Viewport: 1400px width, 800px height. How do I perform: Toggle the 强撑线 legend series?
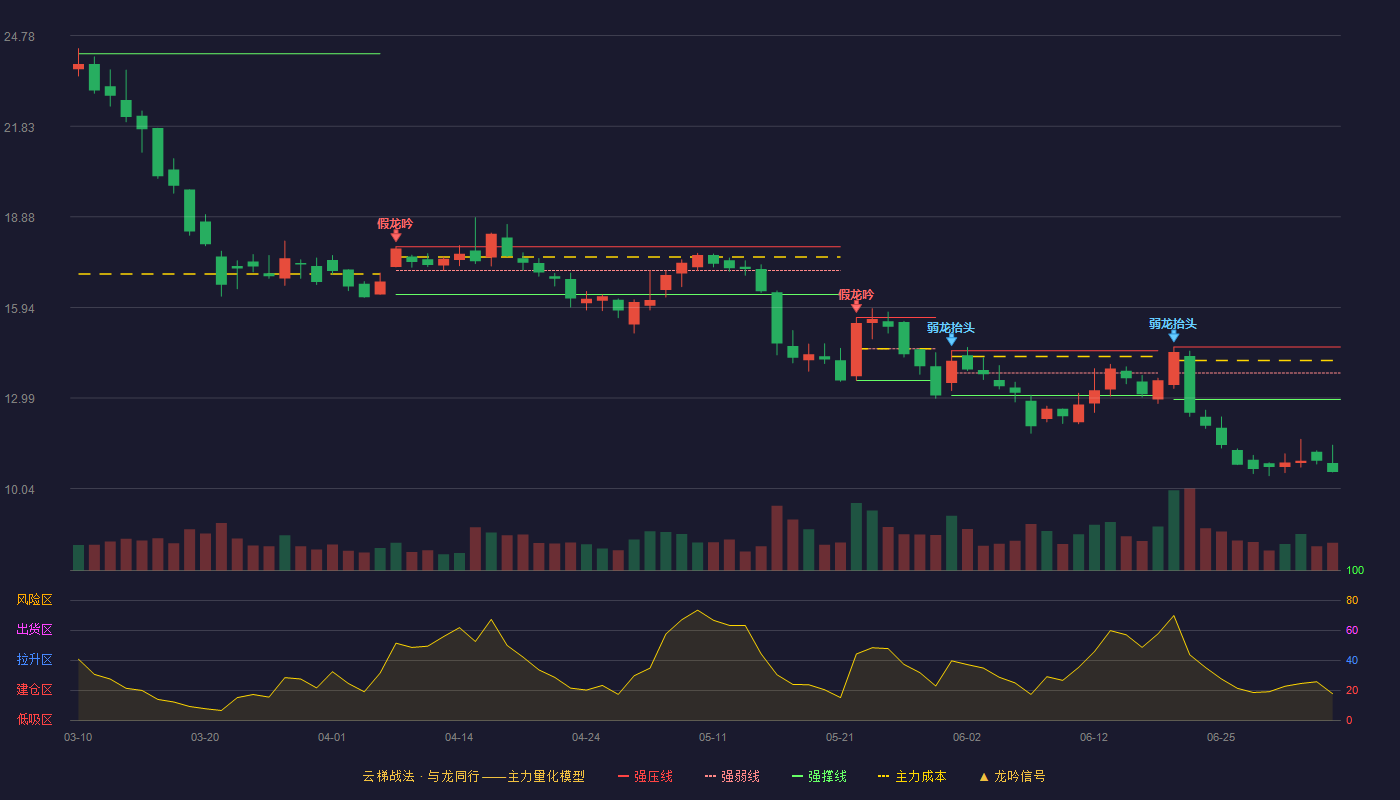pyautogui.click(x=820, y=776)
